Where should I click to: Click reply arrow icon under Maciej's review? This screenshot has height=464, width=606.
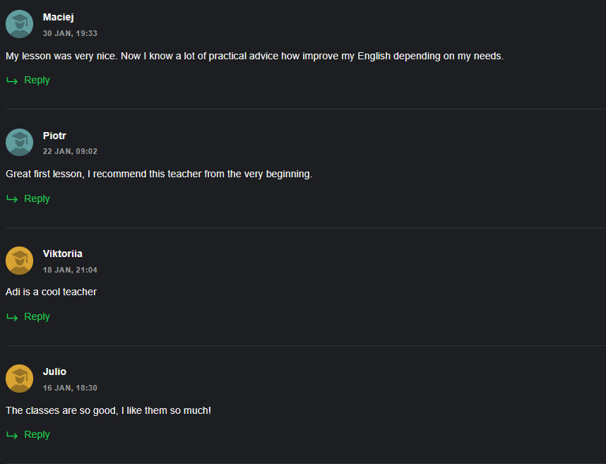(12, 81)
